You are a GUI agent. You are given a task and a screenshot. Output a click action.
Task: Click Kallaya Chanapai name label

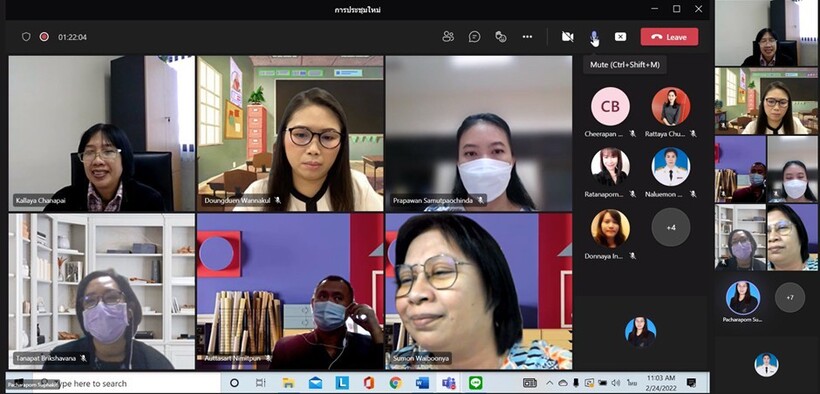[40, 200]
